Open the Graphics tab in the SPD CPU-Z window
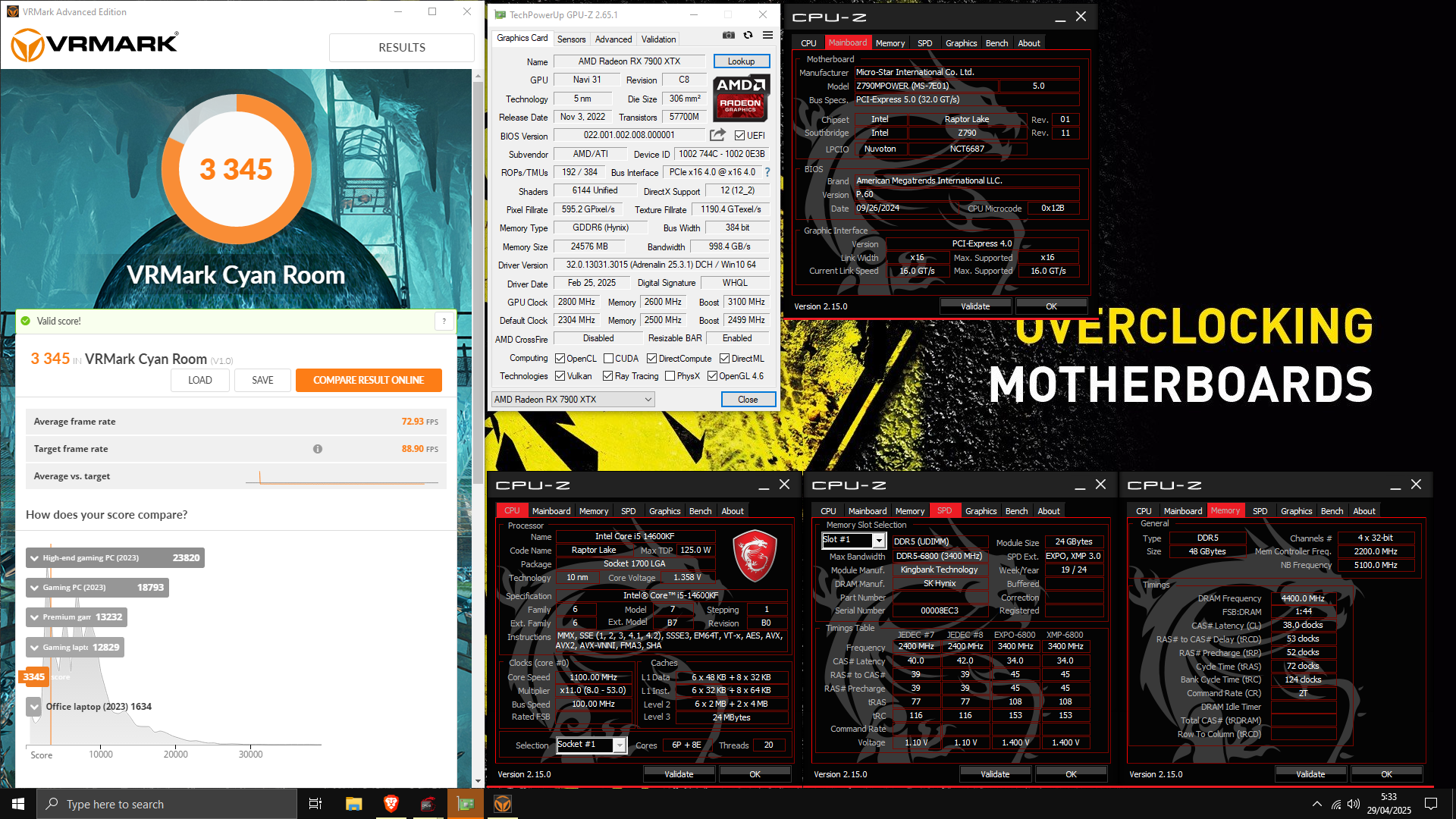 [981, 511]
